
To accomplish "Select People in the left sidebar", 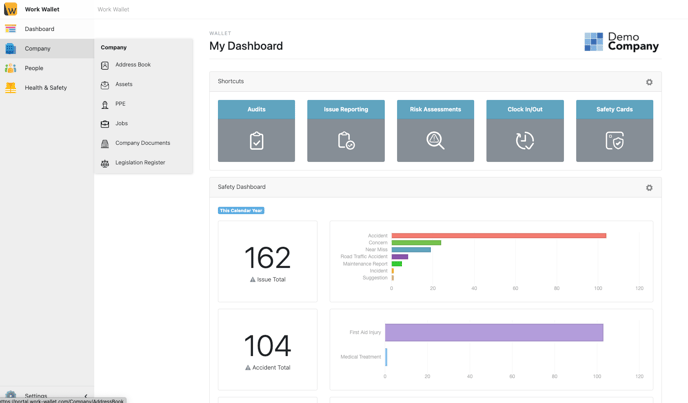I will pyautogui.click(x=34, y=68).
